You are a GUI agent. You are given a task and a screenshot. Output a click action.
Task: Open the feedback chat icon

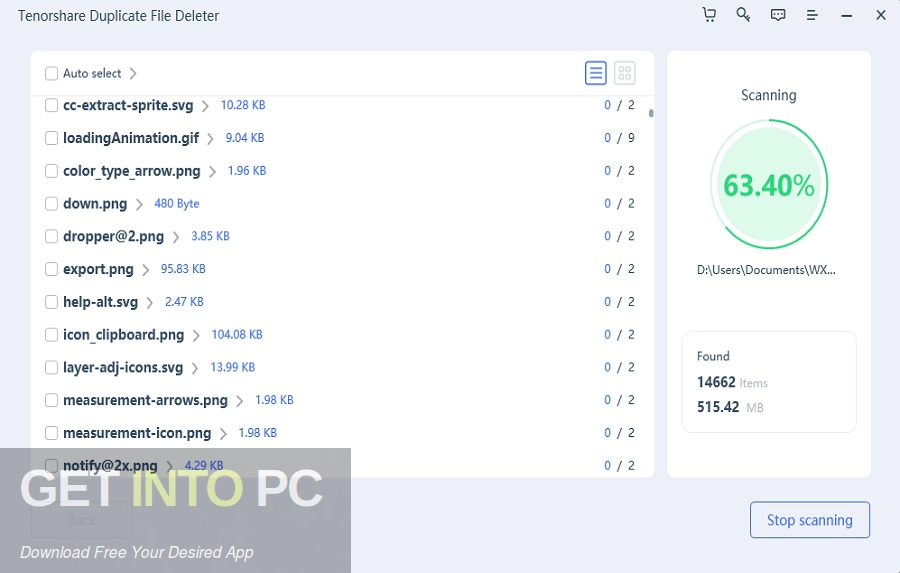point(778,15)
